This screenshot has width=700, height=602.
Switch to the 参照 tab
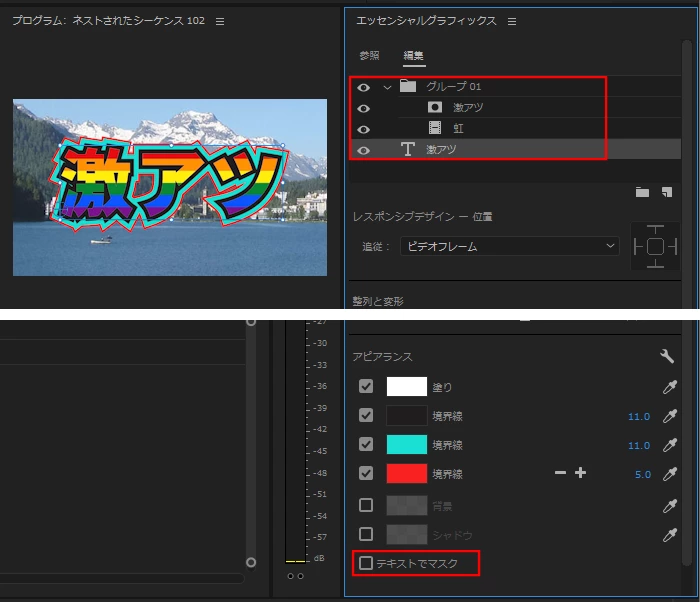[x=369, y=55]
